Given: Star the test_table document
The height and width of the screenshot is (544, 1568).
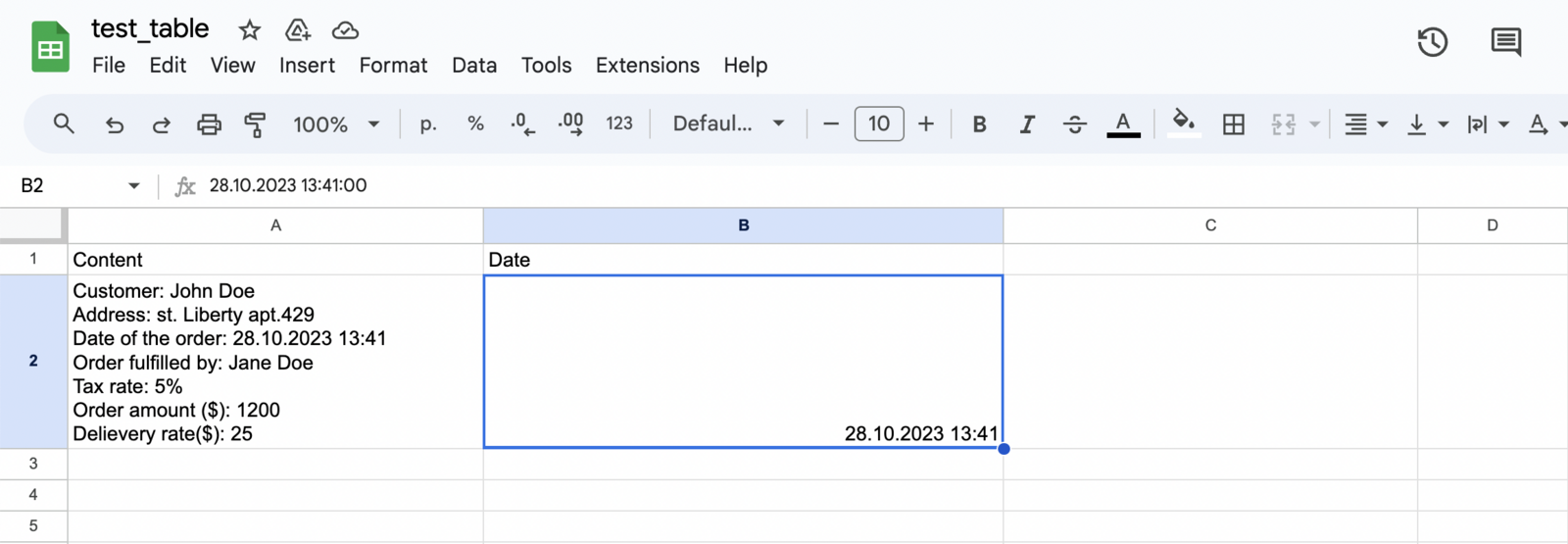Looking at the screenshot, I should click(x=250, y=30).
